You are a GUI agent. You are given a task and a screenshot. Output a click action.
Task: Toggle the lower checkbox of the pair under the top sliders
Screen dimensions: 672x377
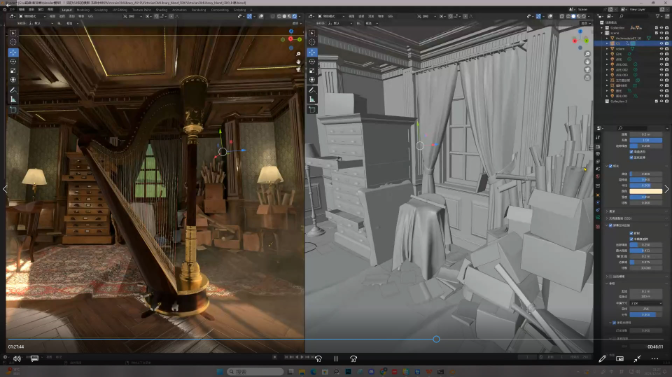[631, 157]
